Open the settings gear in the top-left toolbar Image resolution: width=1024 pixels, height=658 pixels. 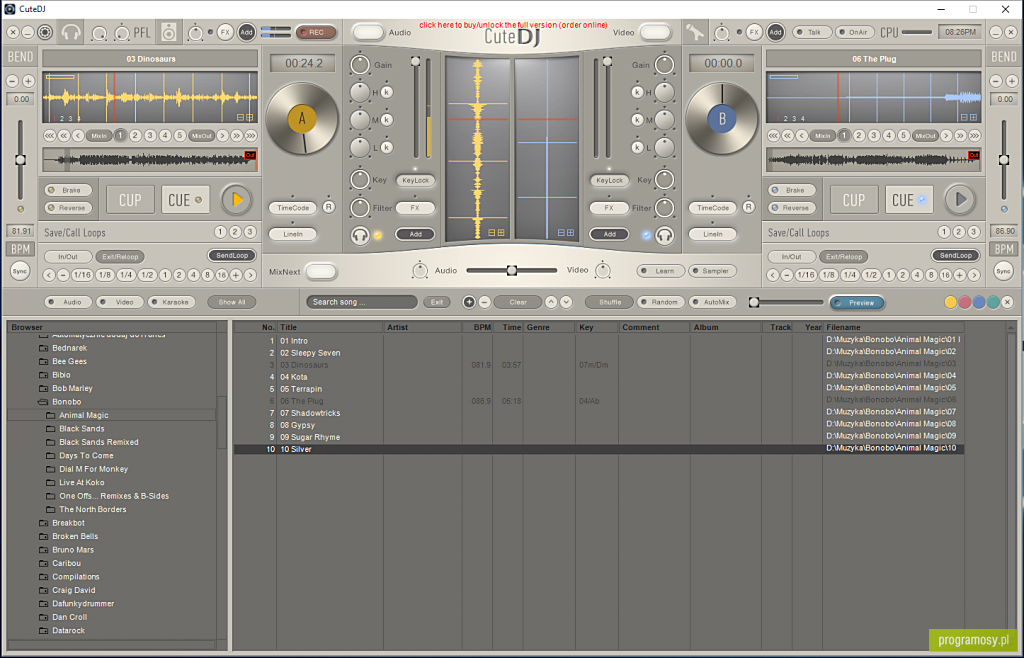tap(44, 32)
